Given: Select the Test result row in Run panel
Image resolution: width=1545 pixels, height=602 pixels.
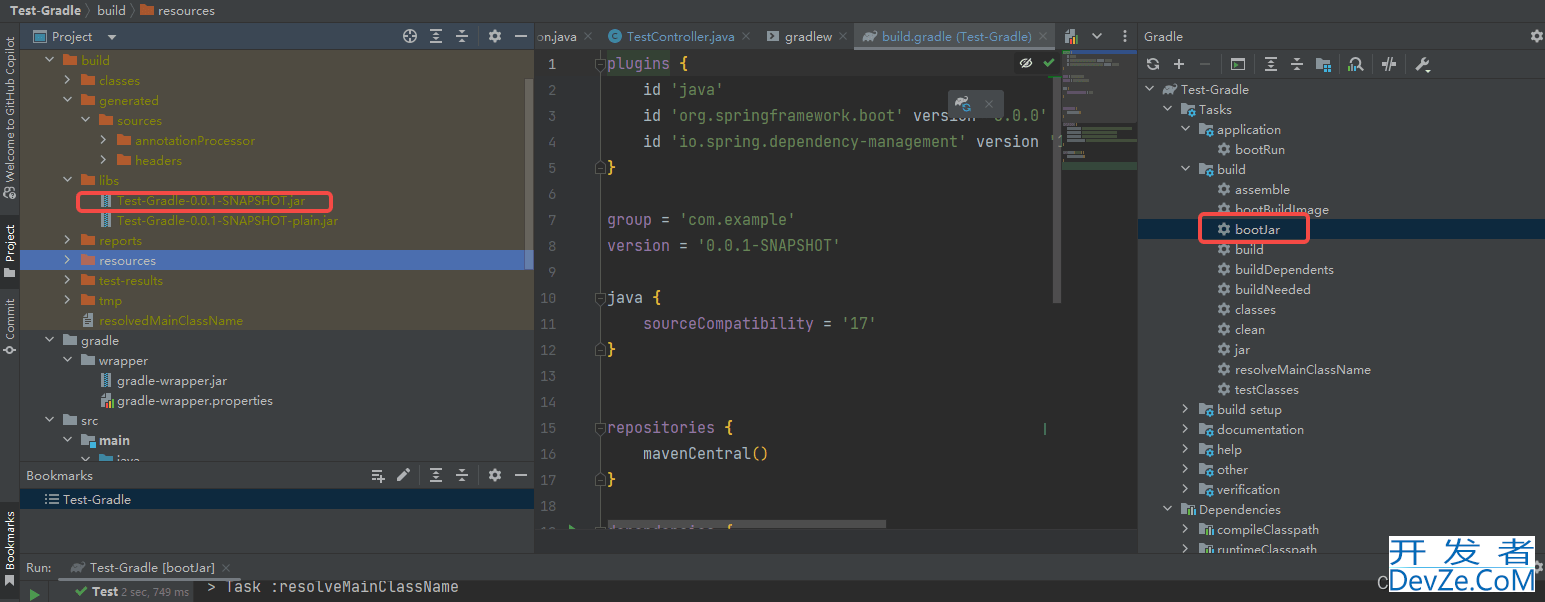Looking at the screenshot, I should (132, 591).
